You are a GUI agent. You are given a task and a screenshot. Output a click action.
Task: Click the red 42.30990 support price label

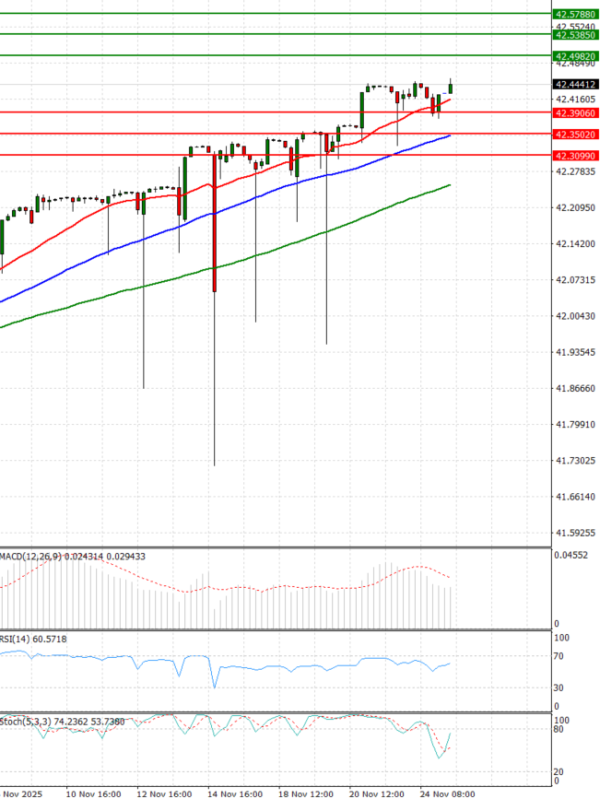(x=575, y=156)
